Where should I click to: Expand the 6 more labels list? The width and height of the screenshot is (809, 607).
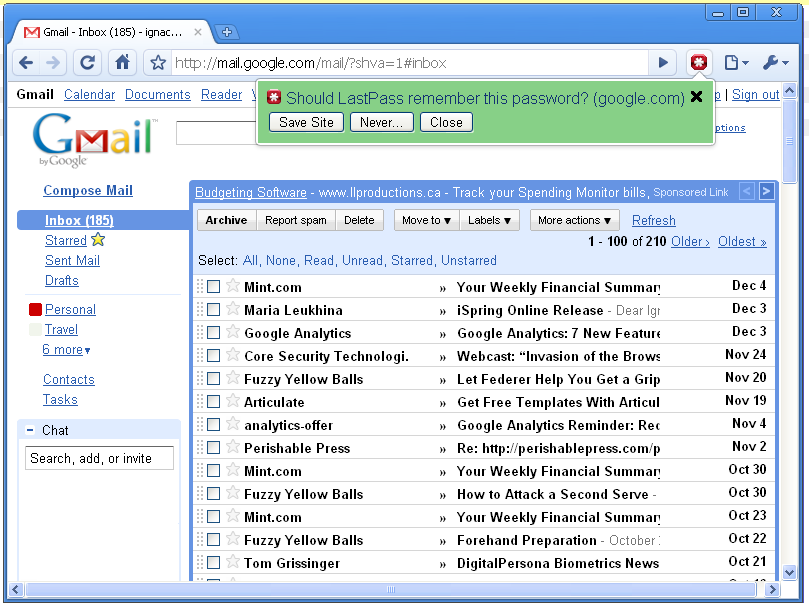click(x=67, y=349)
